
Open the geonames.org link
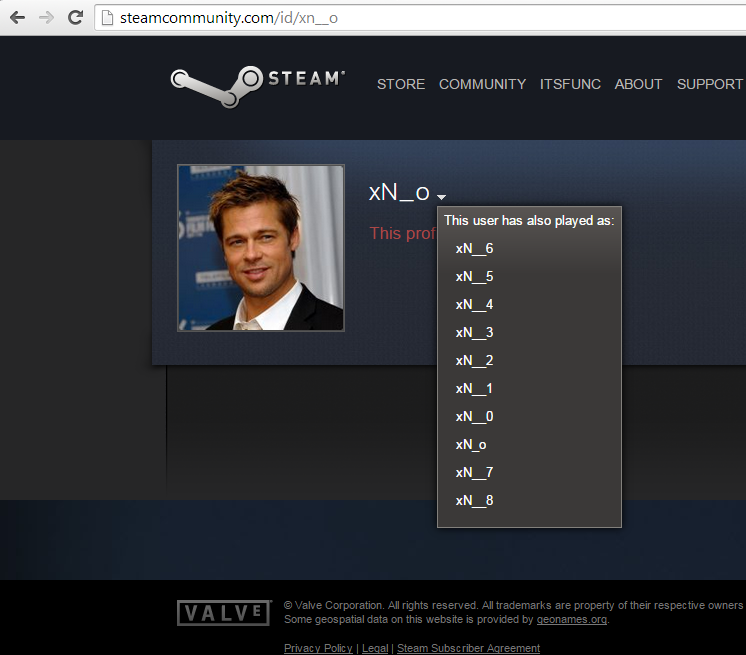coord(572,619)
